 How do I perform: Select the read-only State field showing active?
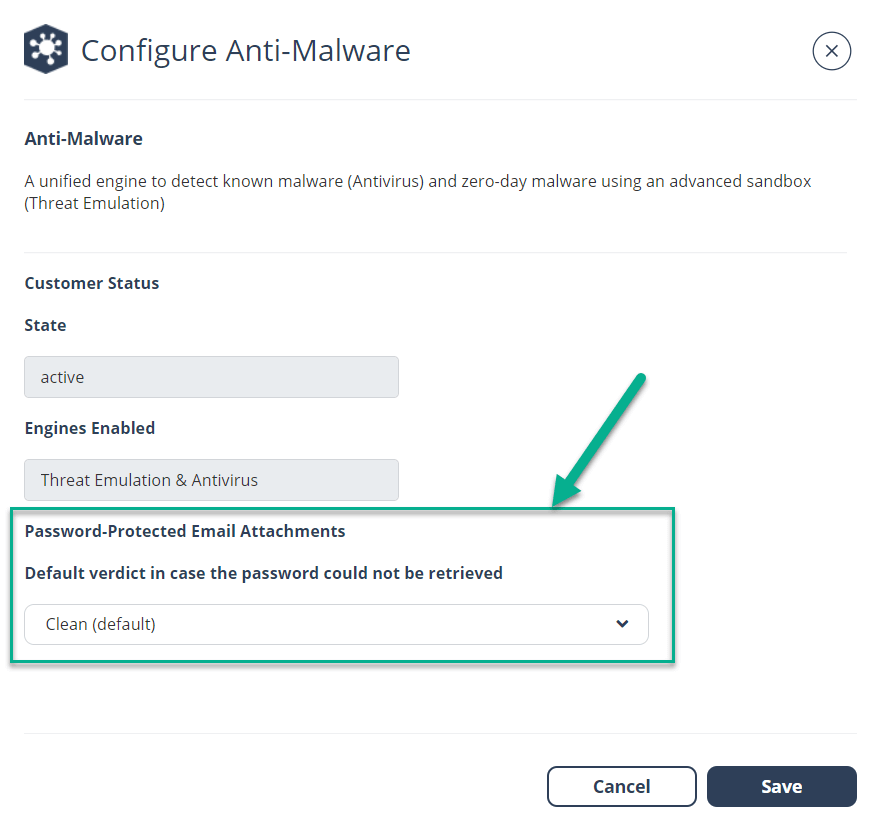[211, 377]
